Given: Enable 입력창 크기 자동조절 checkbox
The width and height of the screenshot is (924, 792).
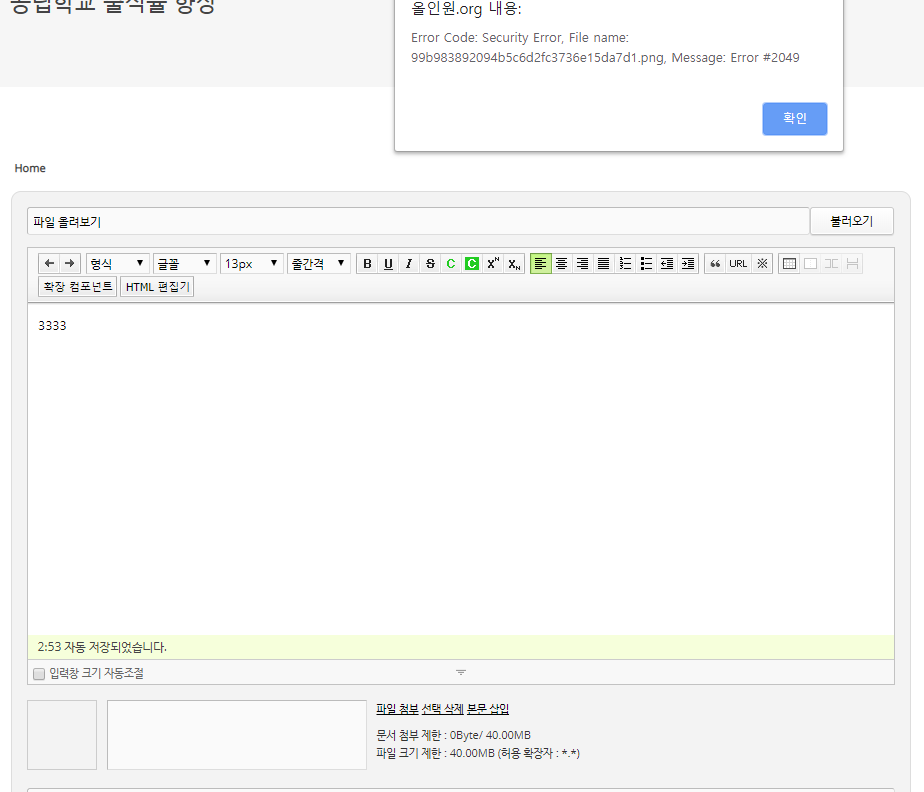Looking at the screenshot, I should [x=39, y=674].
